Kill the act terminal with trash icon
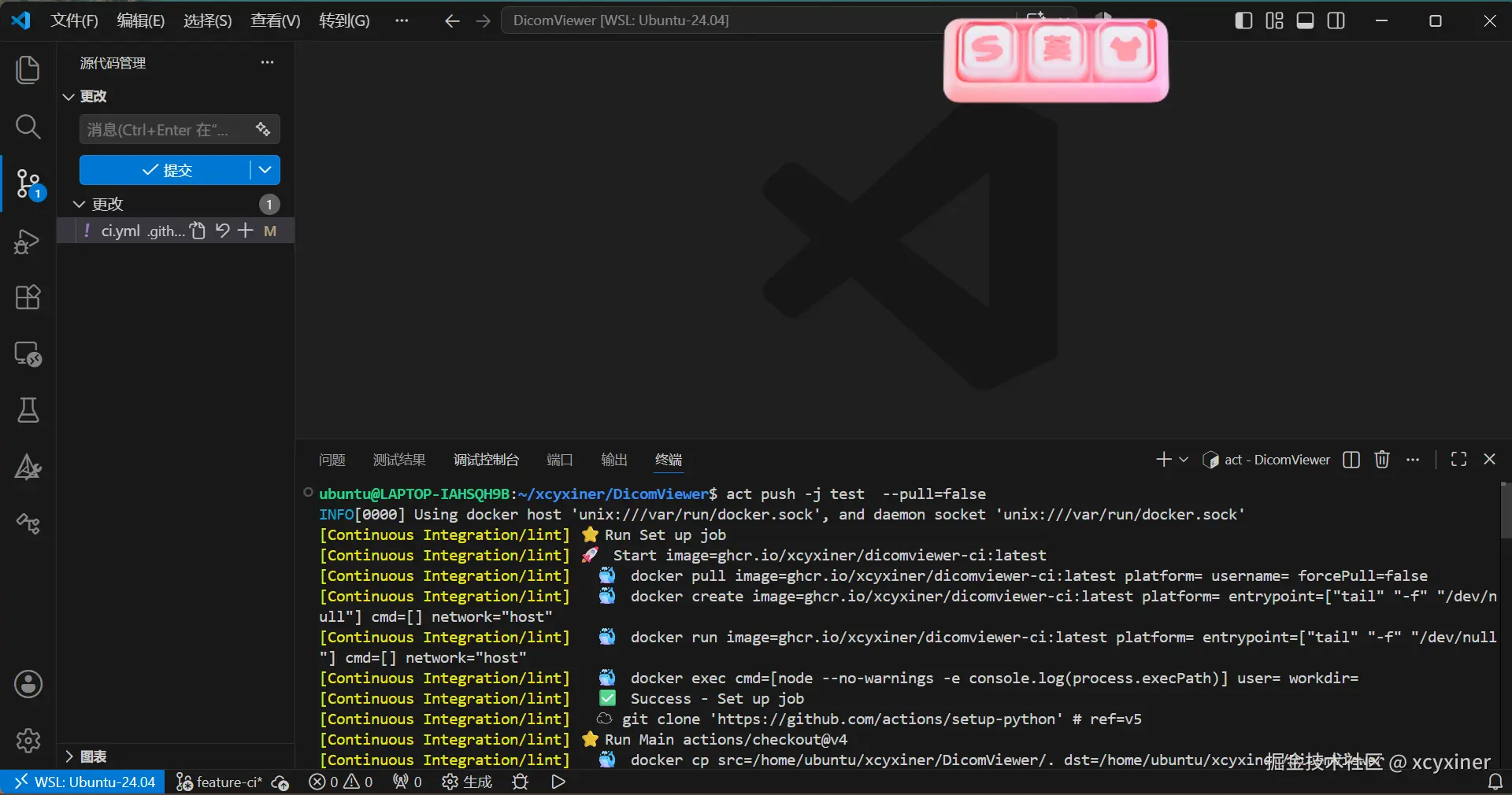The image size is (1512, 795). pos(1382,460)
